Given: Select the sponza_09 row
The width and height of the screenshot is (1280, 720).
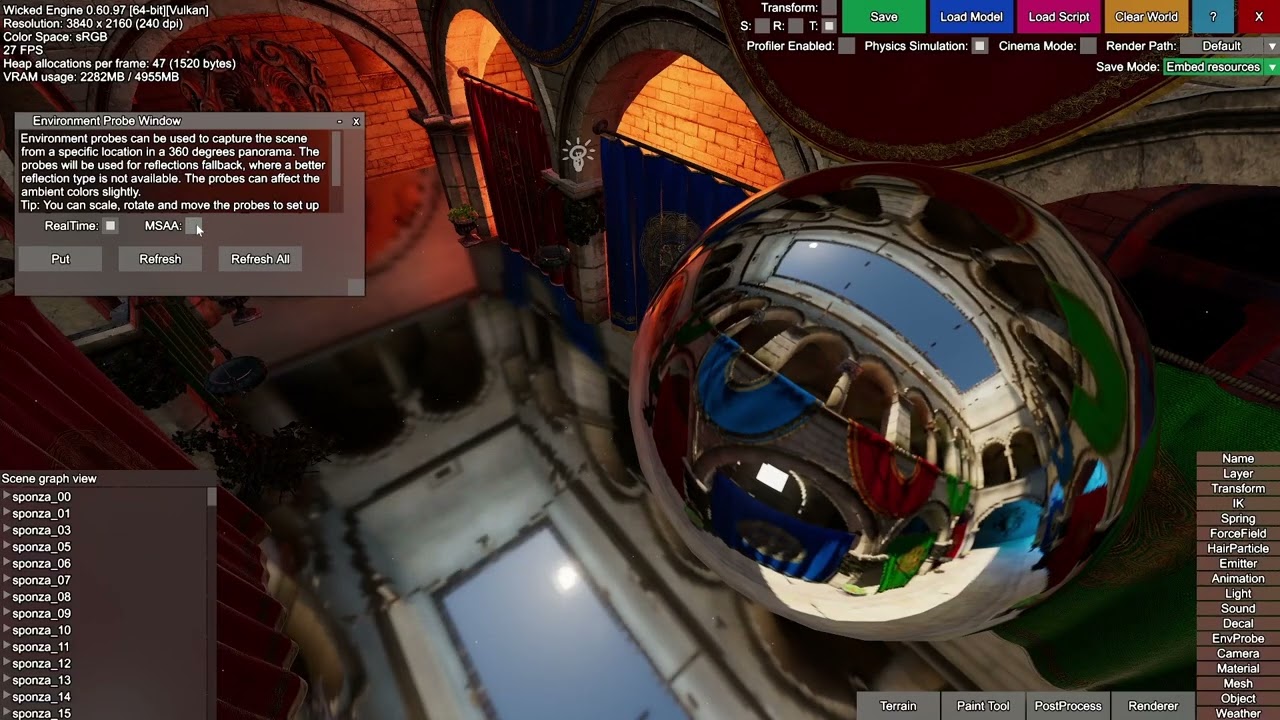Looking at the screenshot, I should pos(104,614).
